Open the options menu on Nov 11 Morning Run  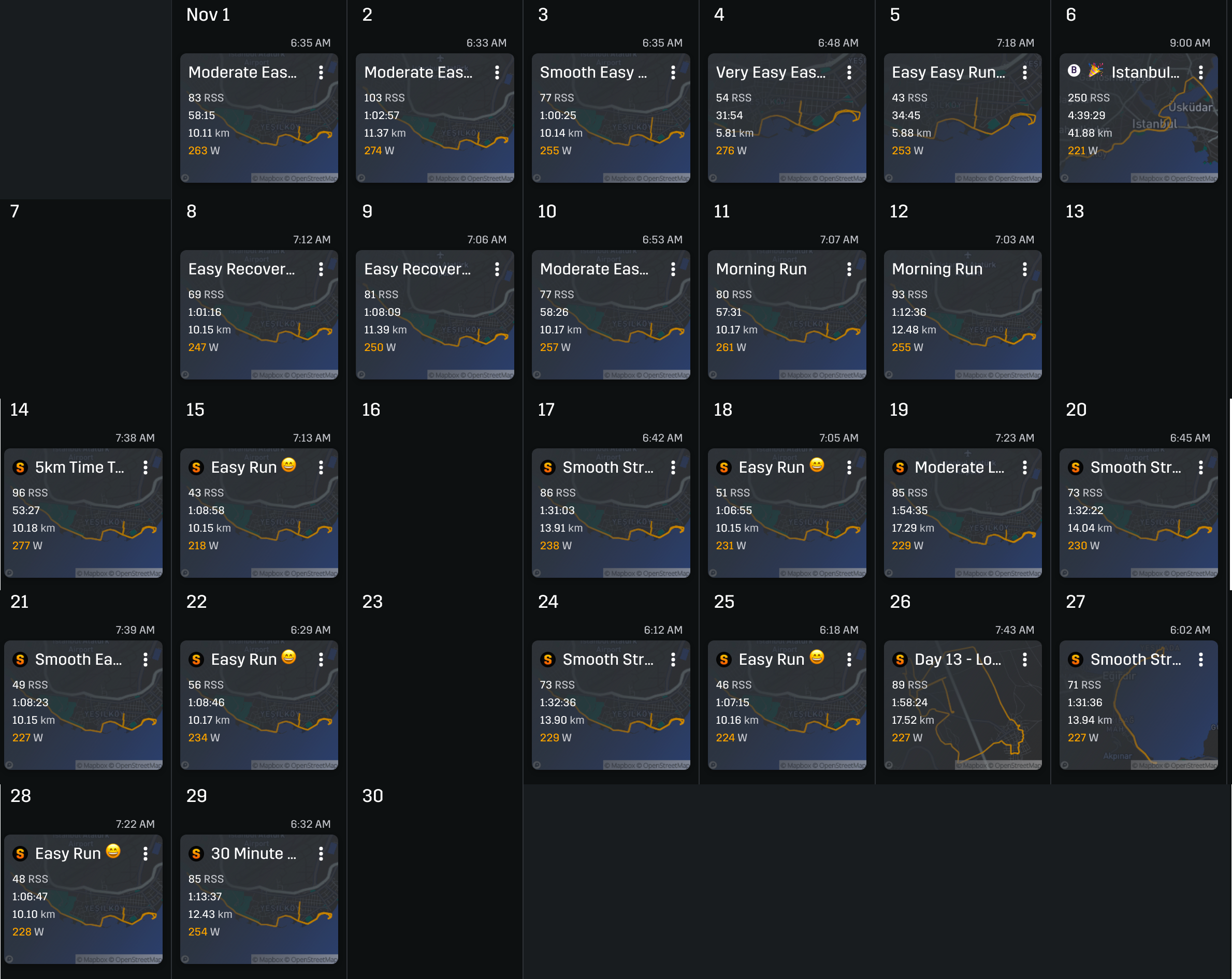point(849,269)
